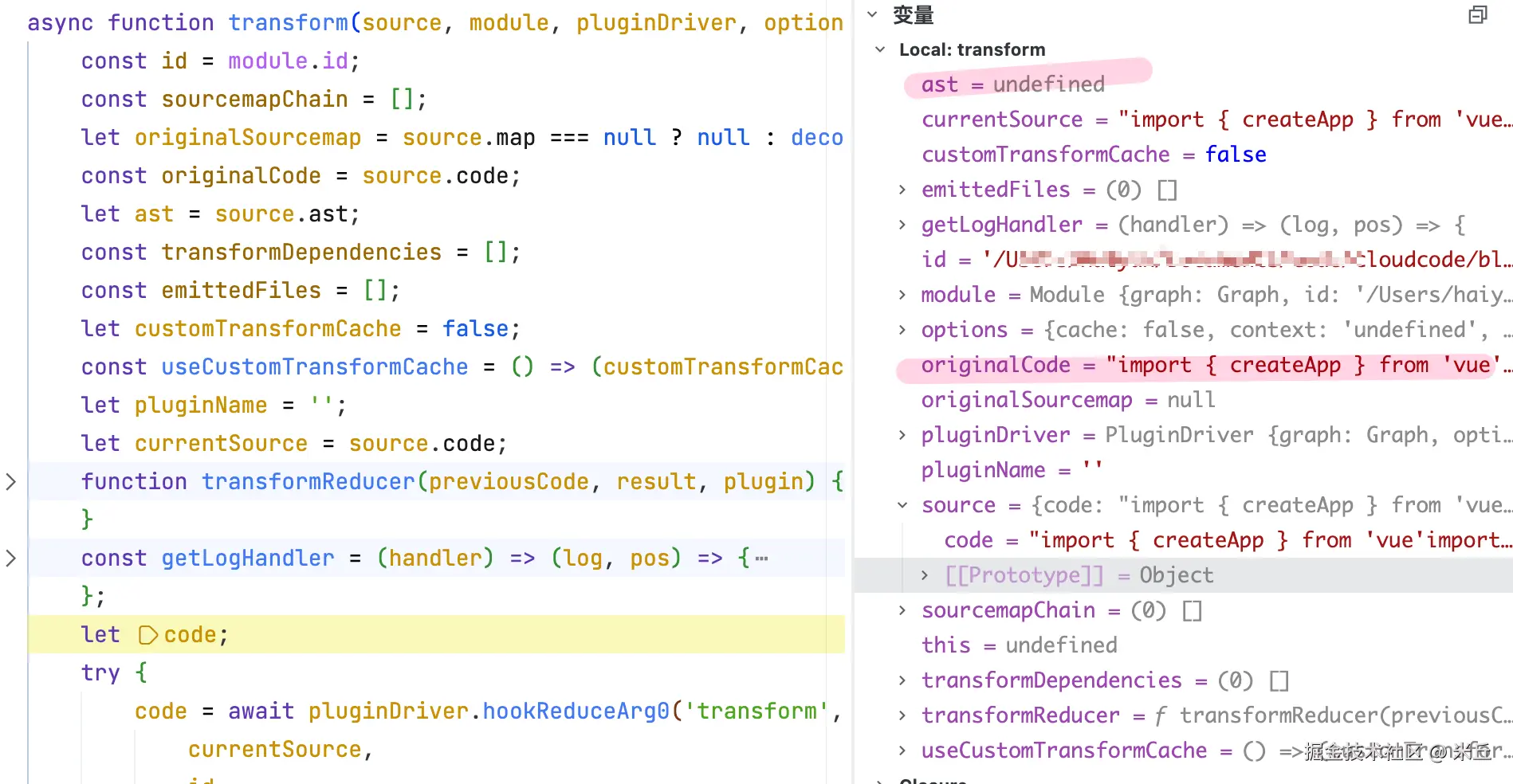
Task: Click the 'try {' line in editor
Action: click(x=114, y=673)
